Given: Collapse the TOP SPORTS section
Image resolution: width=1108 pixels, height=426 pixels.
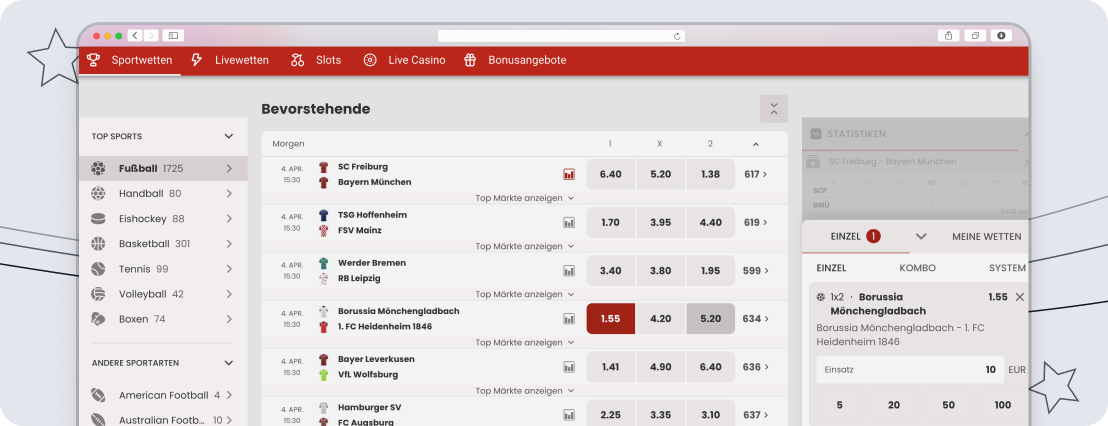Looking at the screenshot, I should (228, 136).
